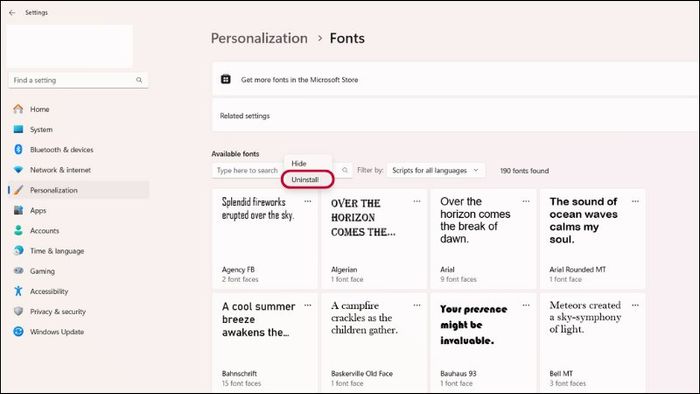Open Time & language settings label
The width and height of the screenshot is (700, 394).
(57, 251)
